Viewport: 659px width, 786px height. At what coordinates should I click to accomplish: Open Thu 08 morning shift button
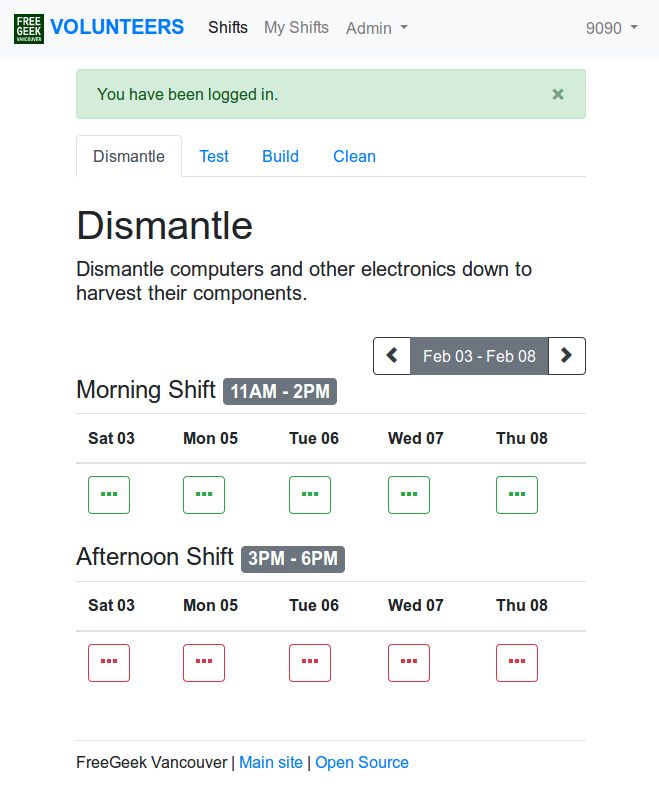(517, 495)
